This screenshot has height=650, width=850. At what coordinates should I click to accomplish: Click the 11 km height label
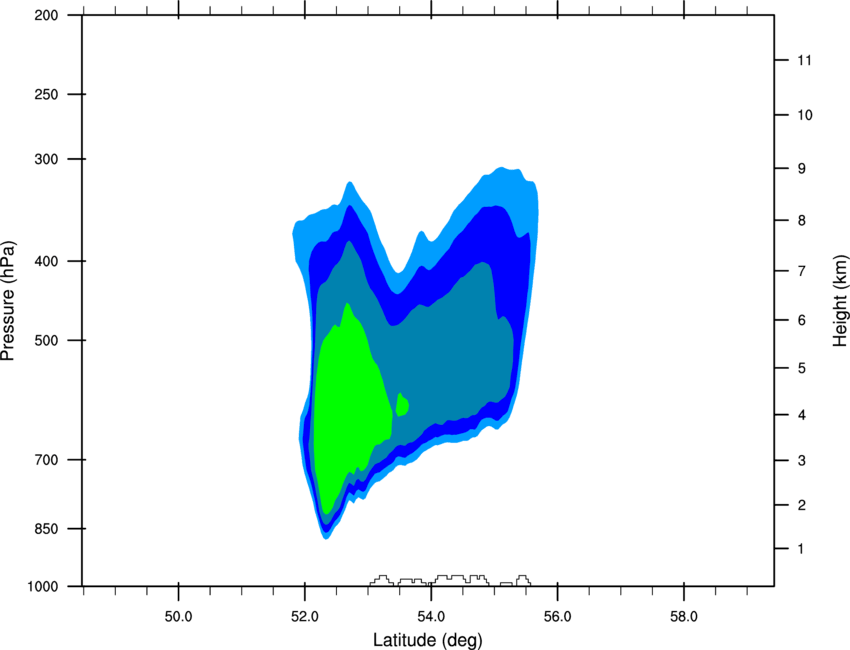[804, 60]
